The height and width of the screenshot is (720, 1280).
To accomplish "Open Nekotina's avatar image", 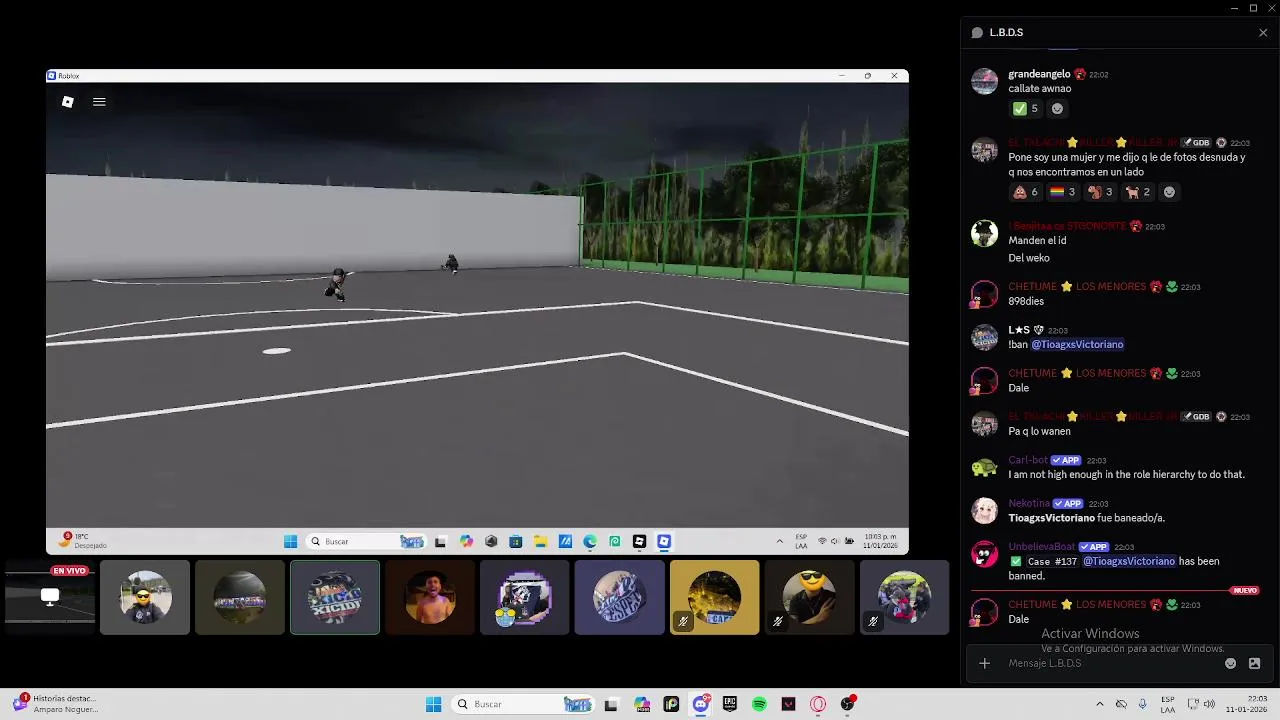I will (x=985, y=511).
